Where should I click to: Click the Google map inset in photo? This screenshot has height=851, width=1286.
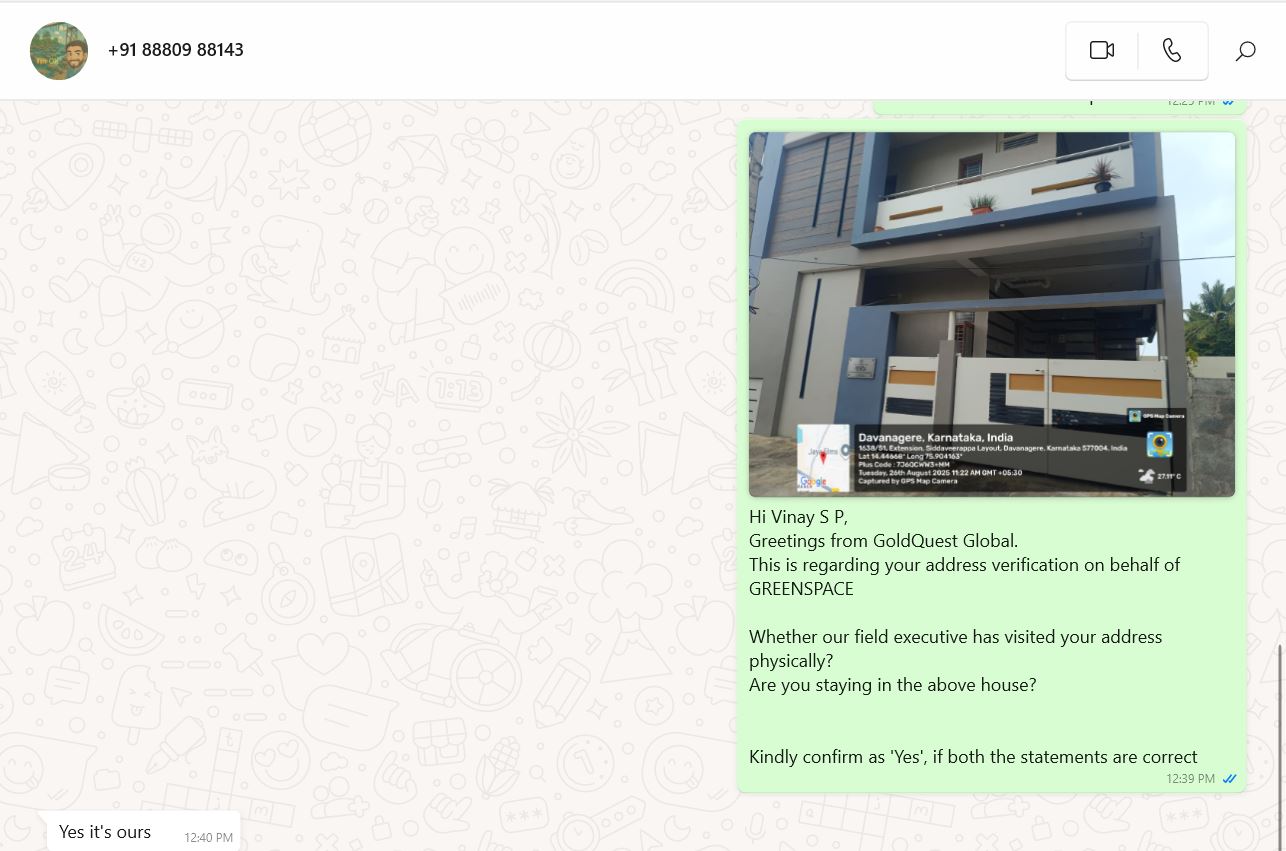(823, 458)
